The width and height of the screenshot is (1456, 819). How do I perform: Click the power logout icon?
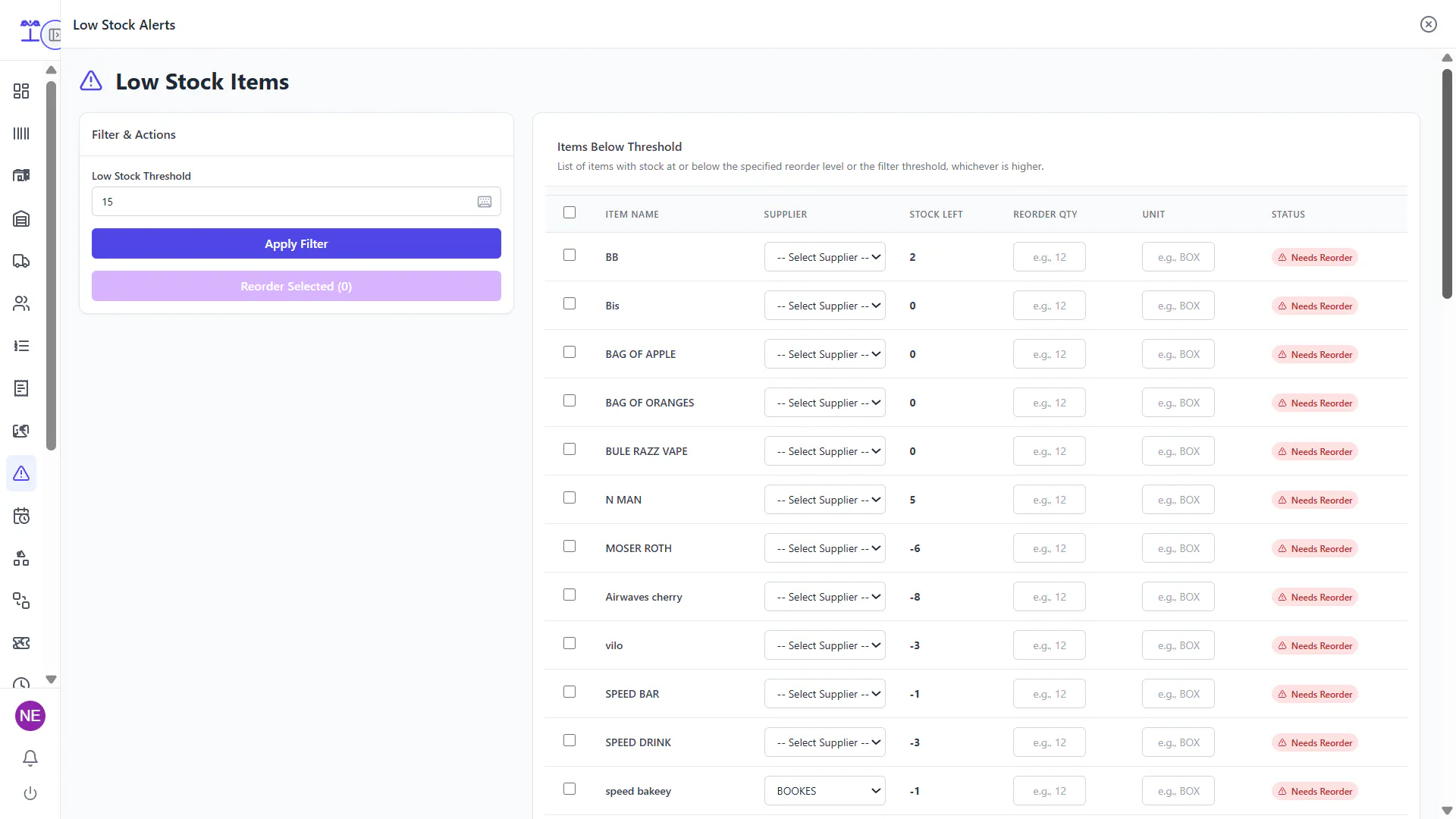coord(30,793)
